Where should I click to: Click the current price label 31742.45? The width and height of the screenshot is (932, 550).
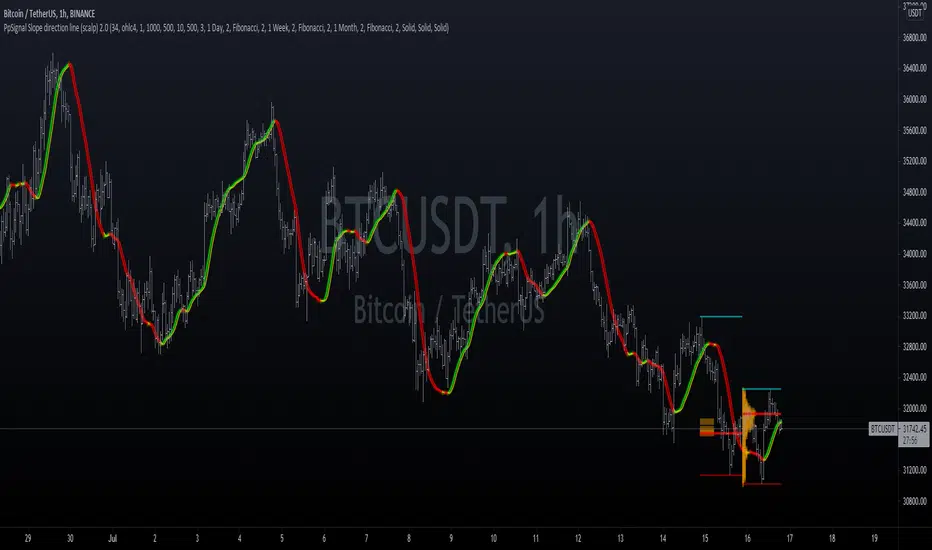coord(914,429)
